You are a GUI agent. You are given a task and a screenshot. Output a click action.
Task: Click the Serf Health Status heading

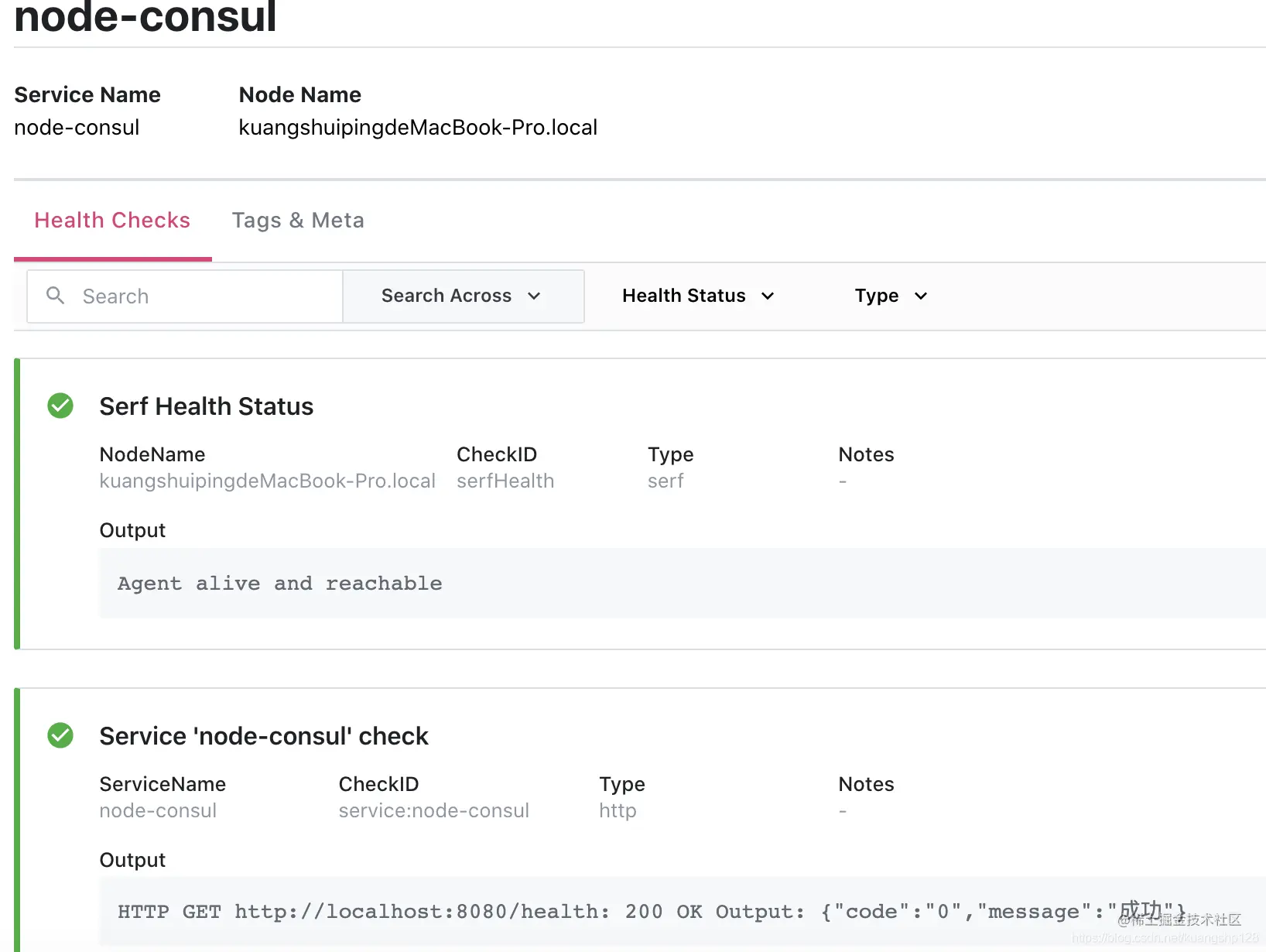(x=207, y=406)
